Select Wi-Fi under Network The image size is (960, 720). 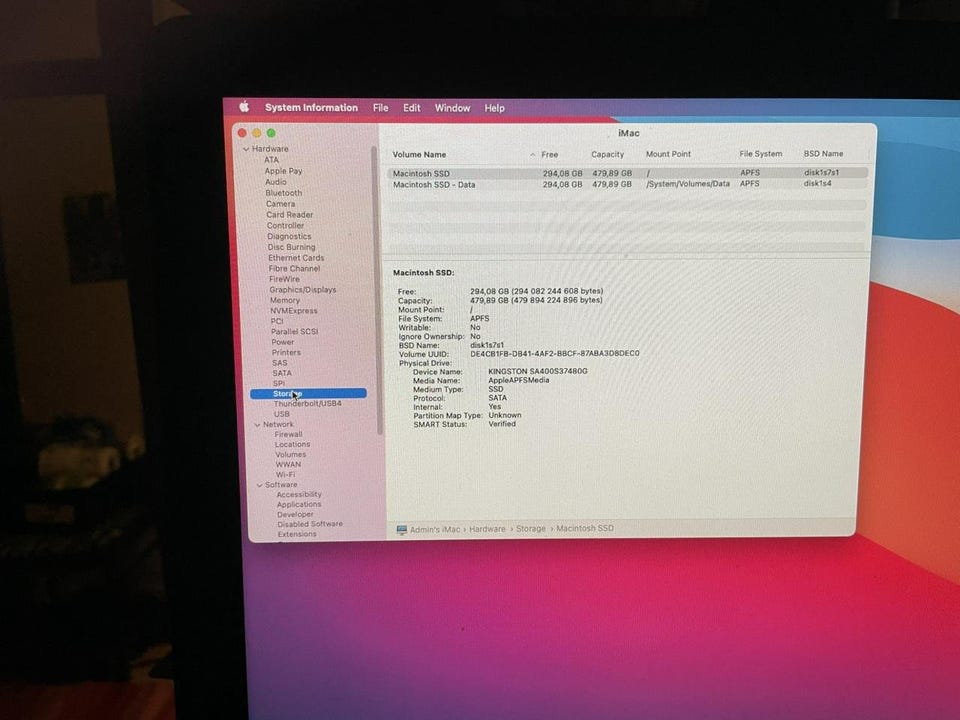click(285, 474)
